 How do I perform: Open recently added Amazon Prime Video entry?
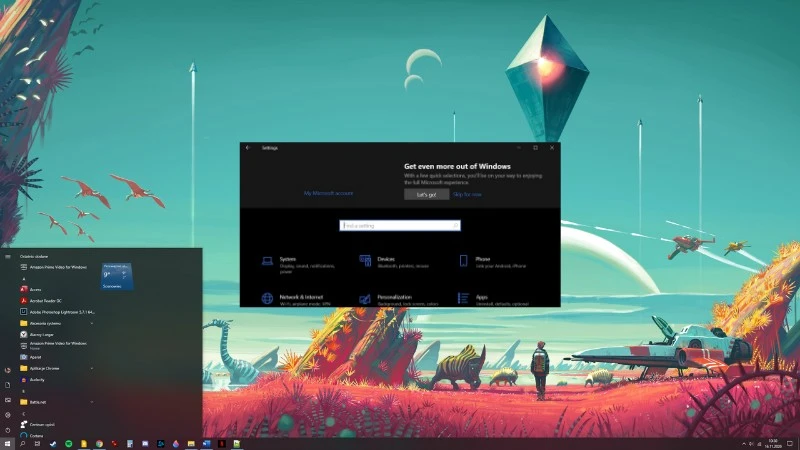[x=56, y=267]
